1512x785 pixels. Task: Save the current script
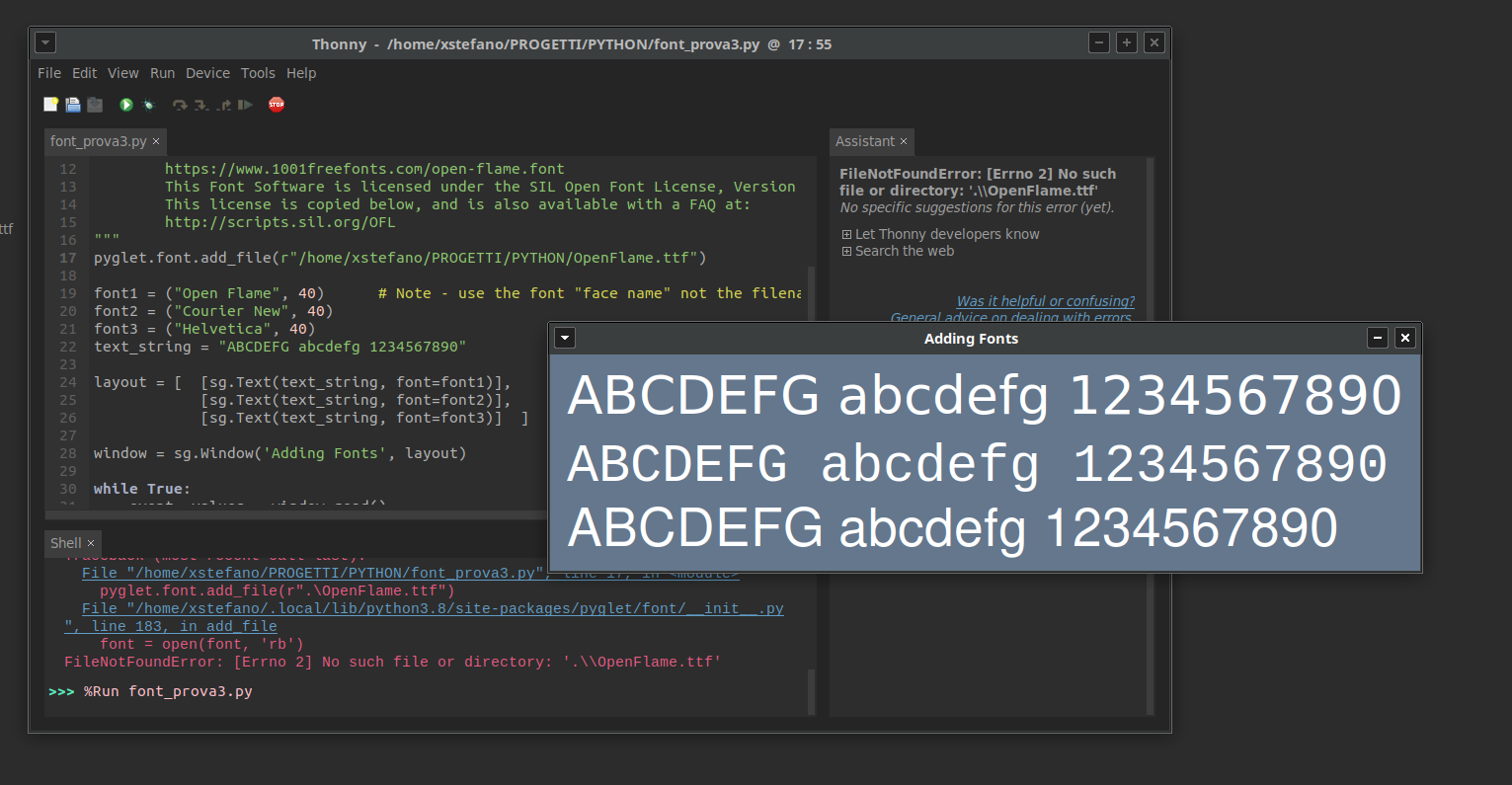coord(94,104)
